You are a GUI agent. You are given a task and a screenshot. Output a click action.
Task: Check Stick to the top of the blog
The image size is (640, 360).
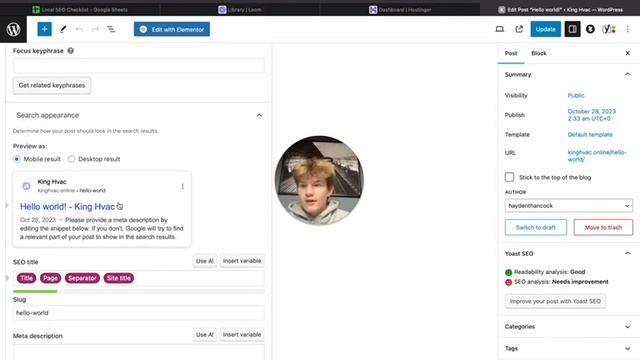[x=509, y=177]
